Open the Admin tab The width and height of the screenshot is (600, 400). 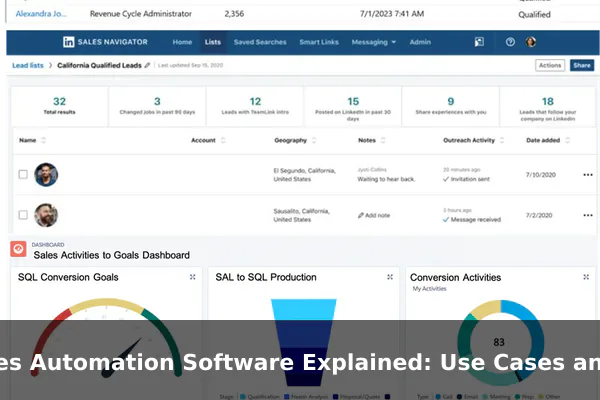pyautogui.click(x=420, y=42)
